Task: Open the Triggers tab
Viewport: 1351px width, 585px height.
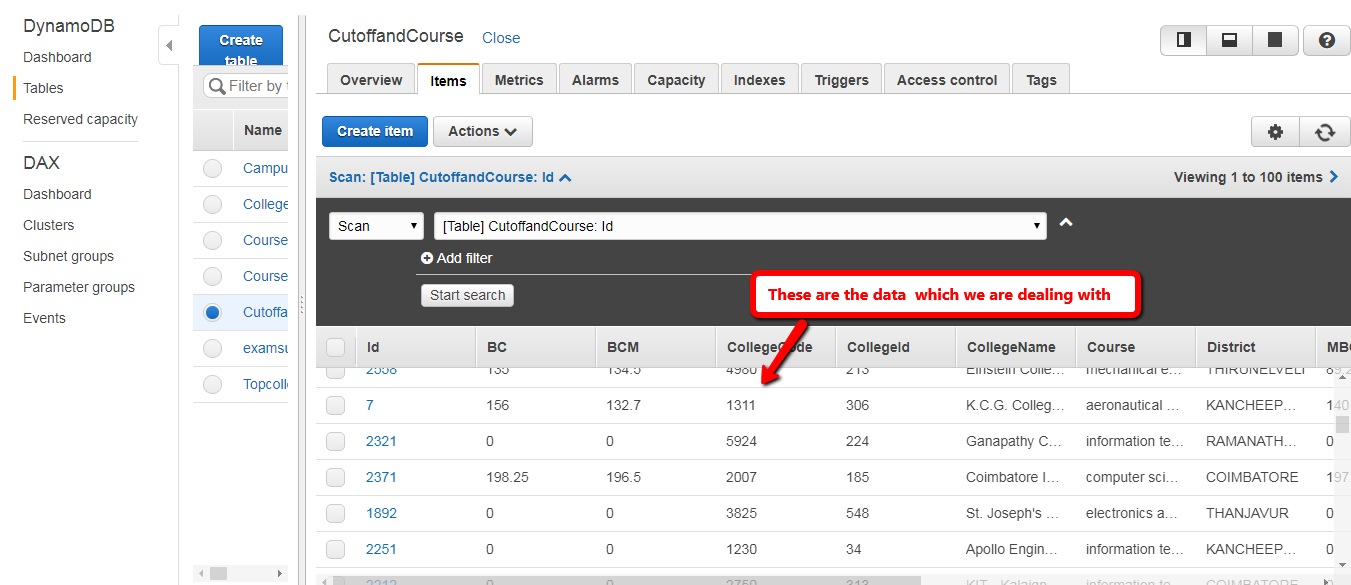Action: tap(841, 80)
